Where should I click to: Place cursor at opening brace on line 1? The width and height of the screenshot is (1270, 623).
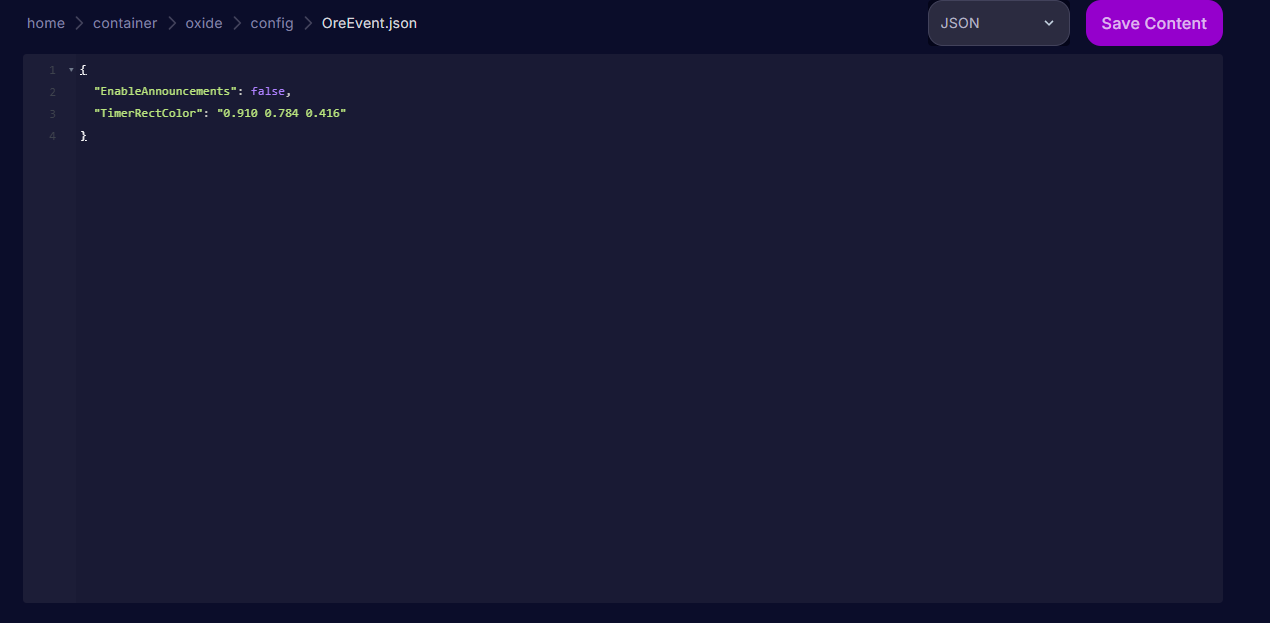click(84, 70)
